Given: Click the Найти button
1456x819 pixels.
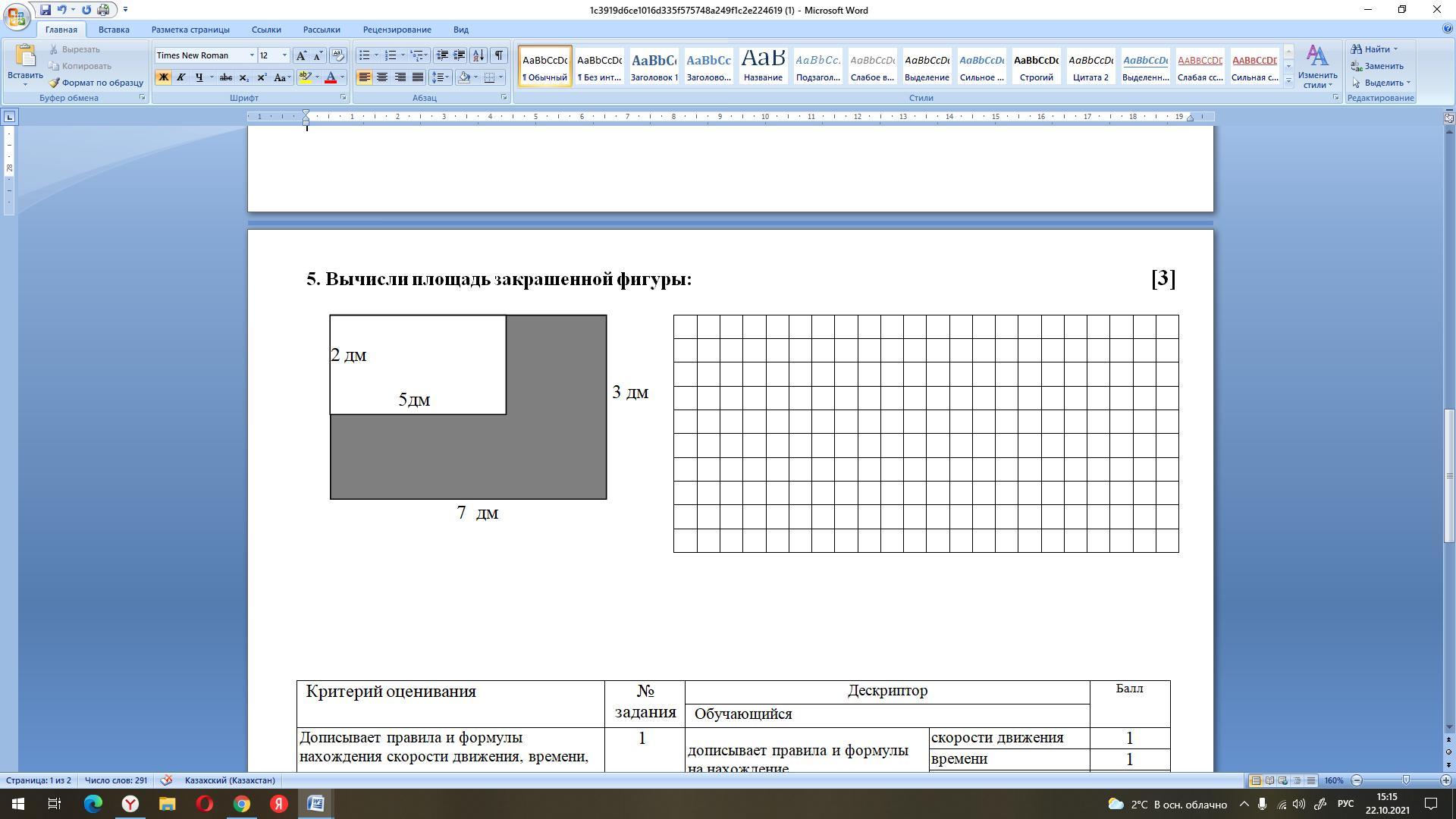Looking at the screenshot, I should [x=1375, y=49].
